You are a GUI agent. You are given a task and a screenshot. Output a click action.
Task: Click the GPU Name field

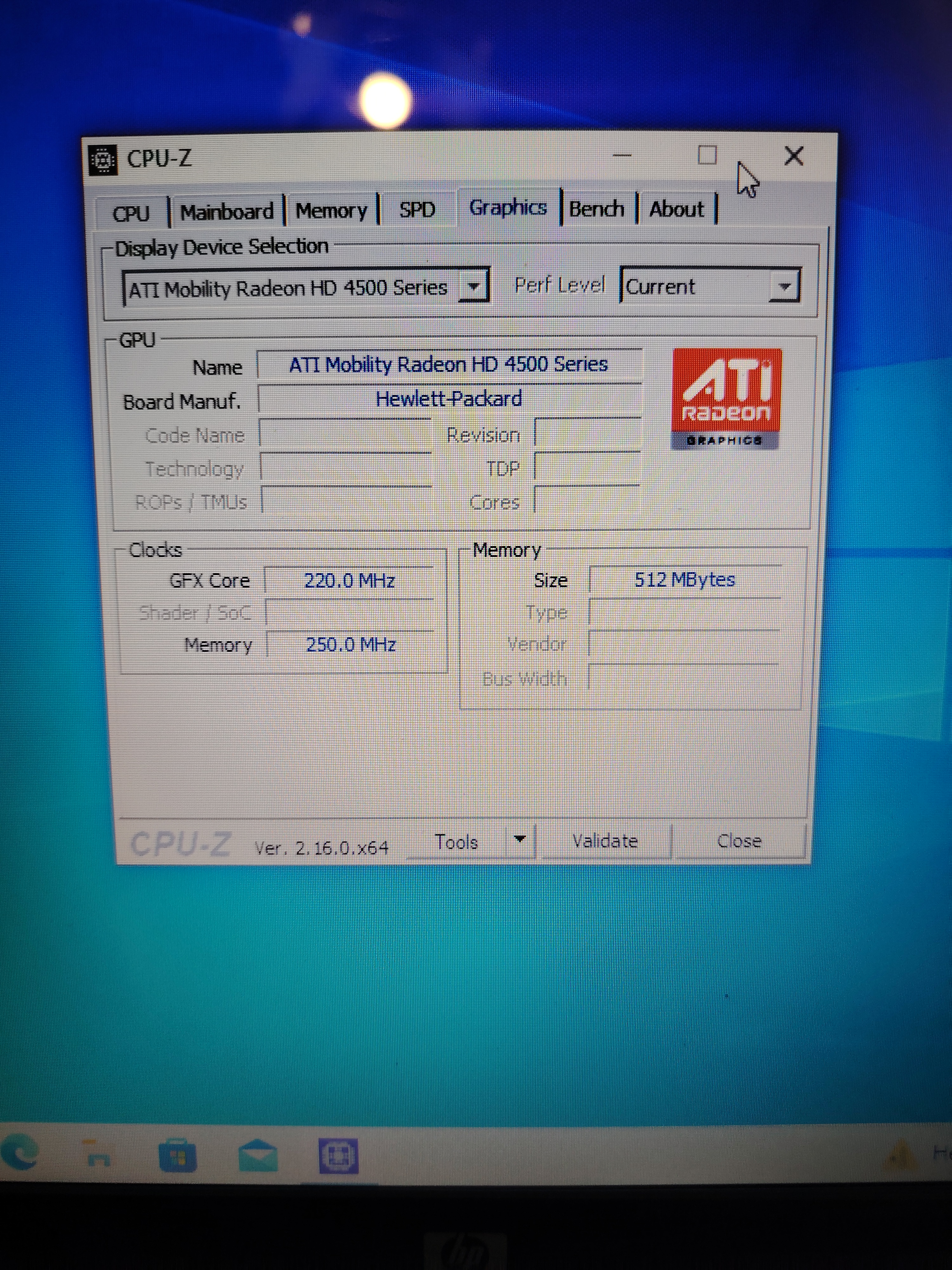pyautogui.click(x=449, y=364)
